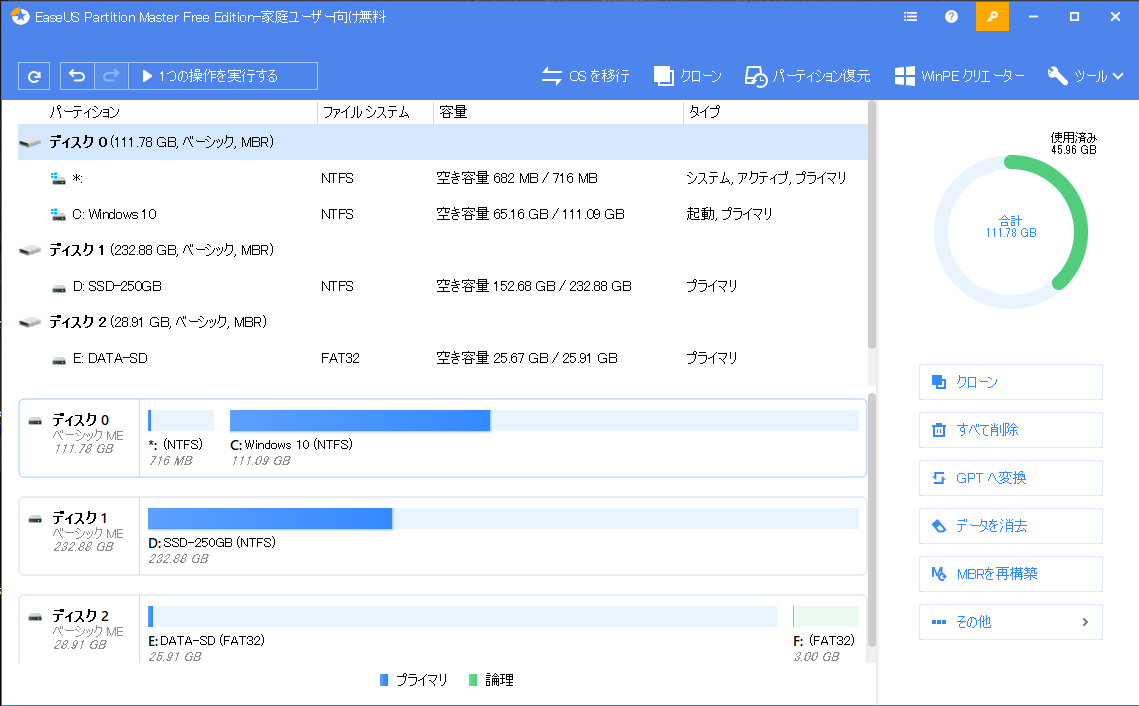Click the redo arrow icon
This screenshot has height=706, width=1139.
111,76
